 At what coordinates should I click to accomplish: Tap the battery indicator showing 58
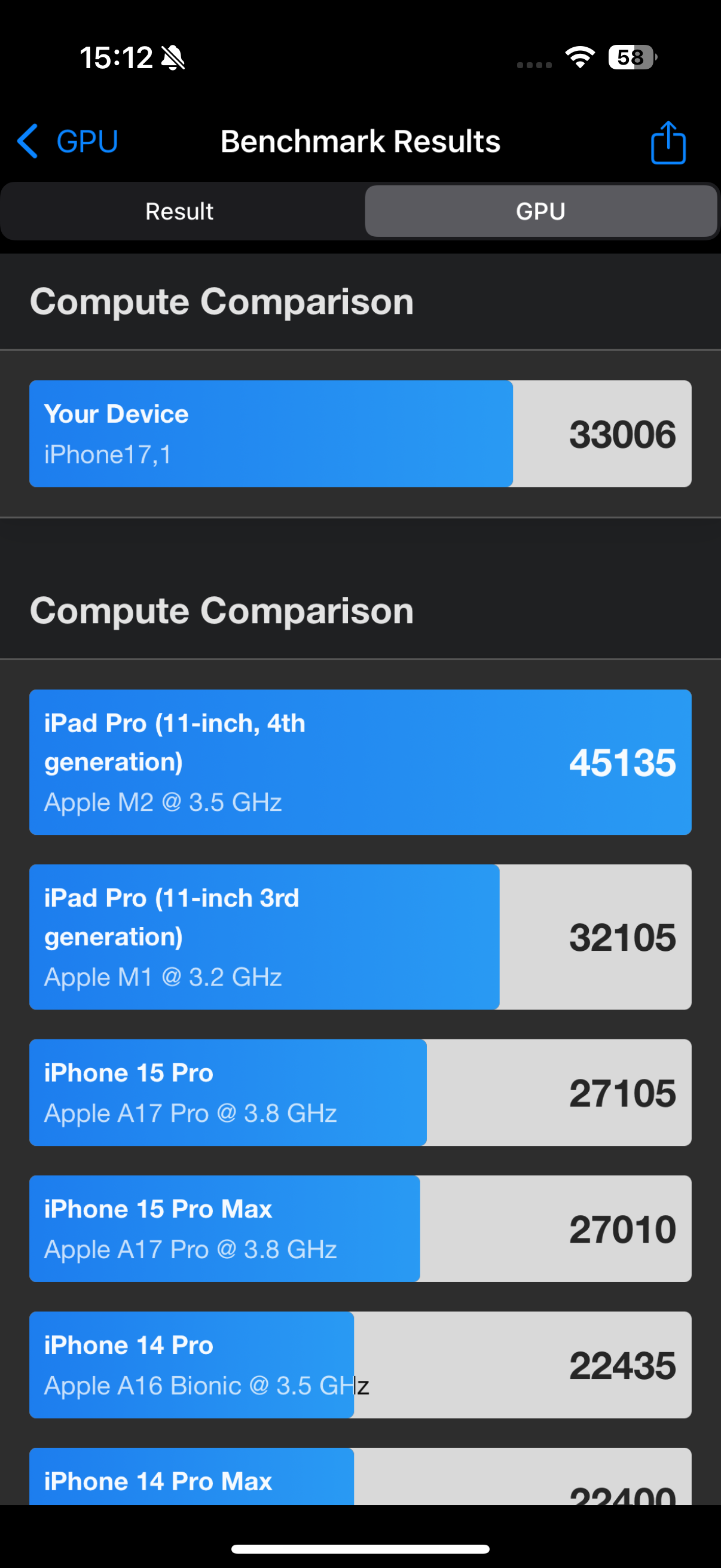[x=630, y=56]
